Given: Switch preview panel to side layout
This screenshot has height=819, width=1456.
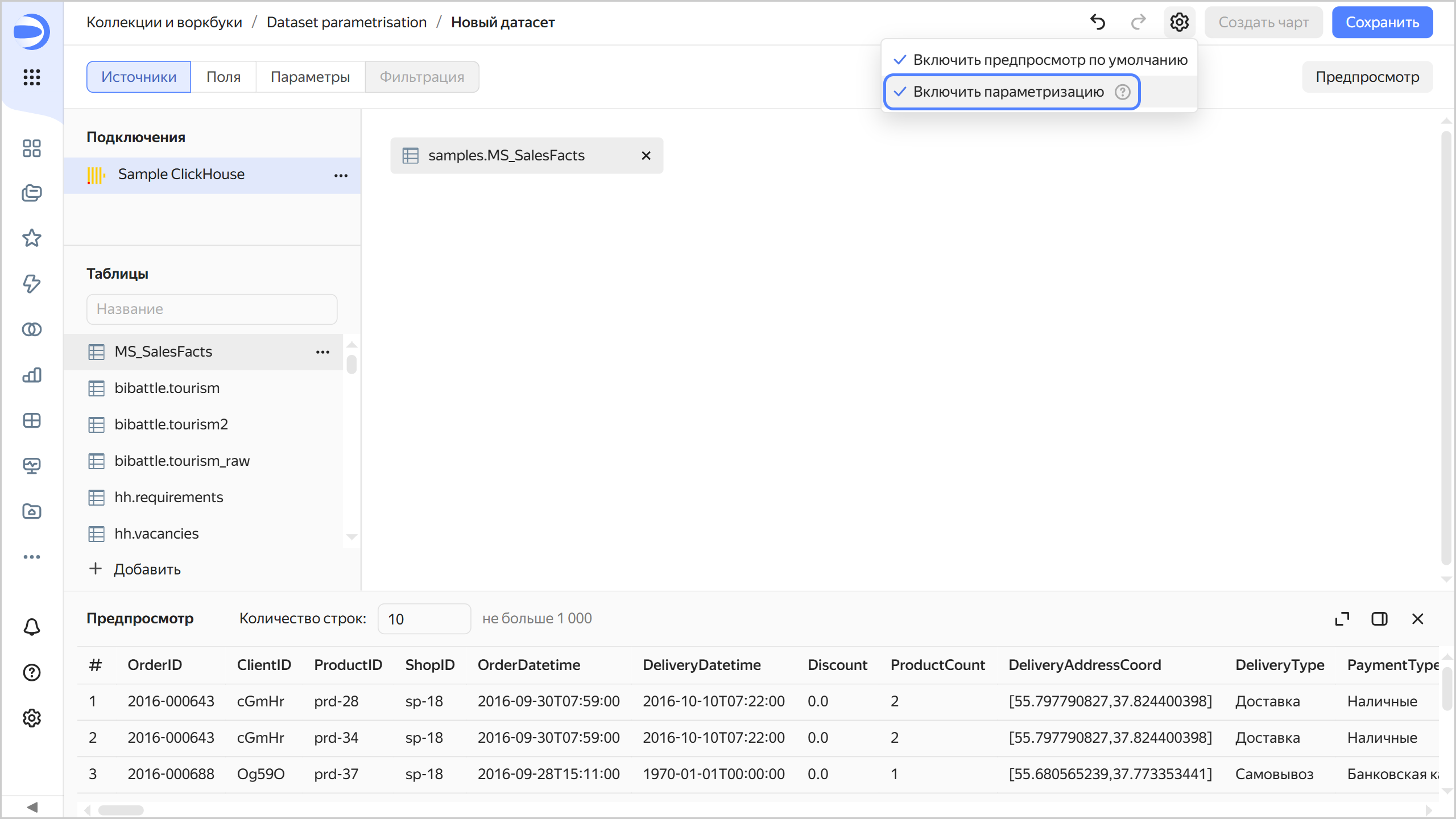Looking at the screenshot, I should click(1379, 619).
